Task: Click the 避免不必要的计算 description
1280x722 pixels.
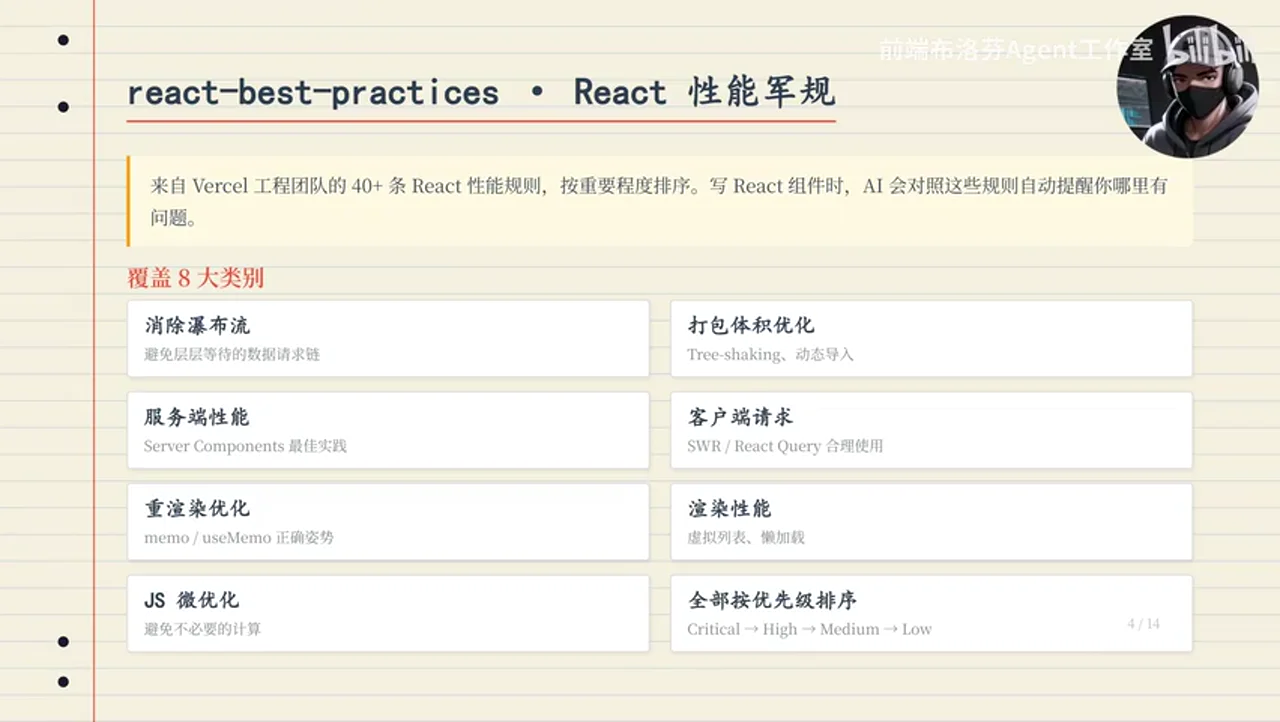Action: point(203,630)
